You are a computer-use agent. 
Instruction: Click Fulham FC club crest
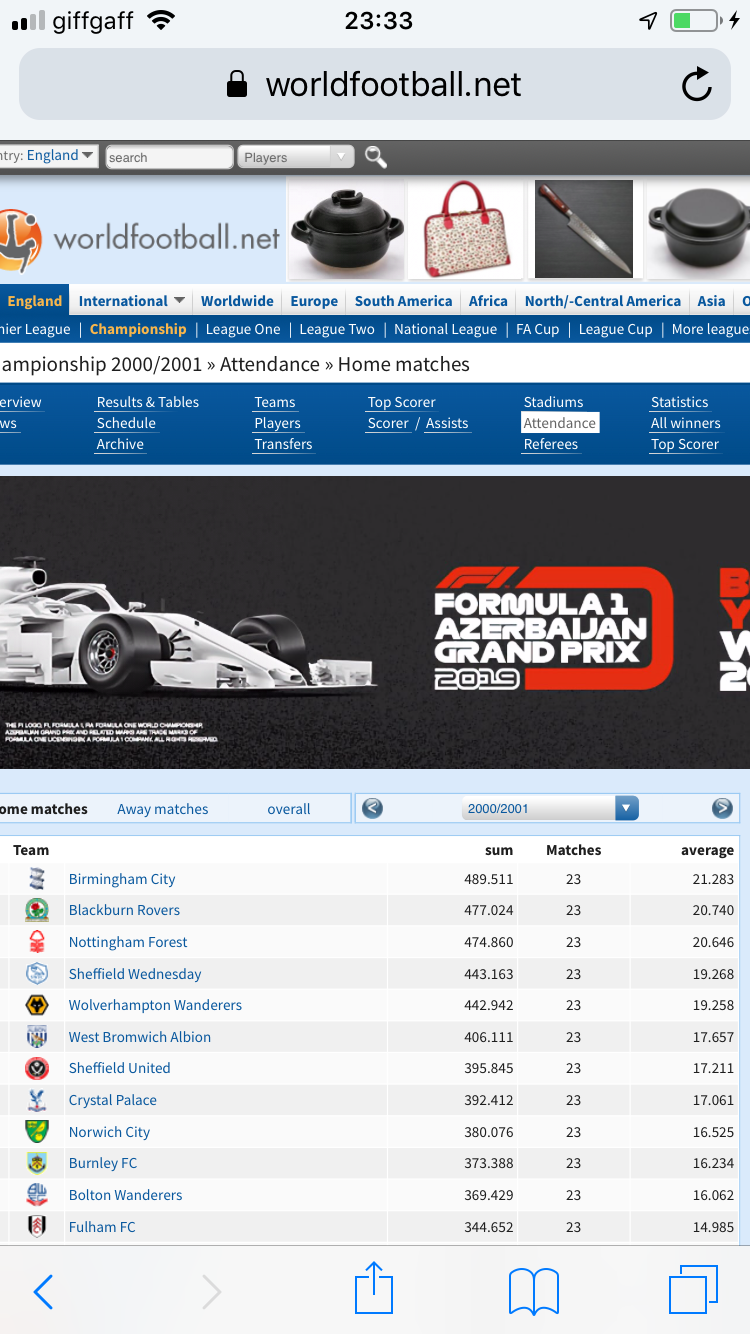(37, 1227)
